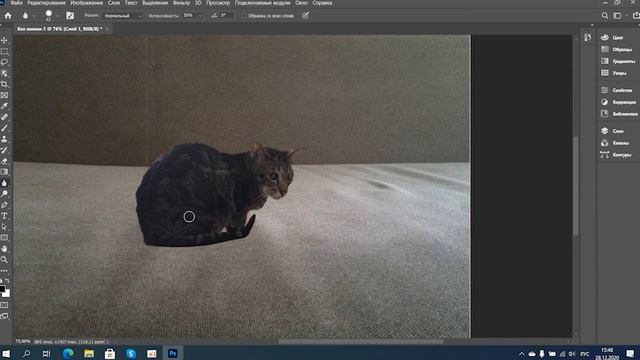Select the Eyedropper tool
This screenshot has height=360, width=640.
pyautogui.click(x=4, y=106)
